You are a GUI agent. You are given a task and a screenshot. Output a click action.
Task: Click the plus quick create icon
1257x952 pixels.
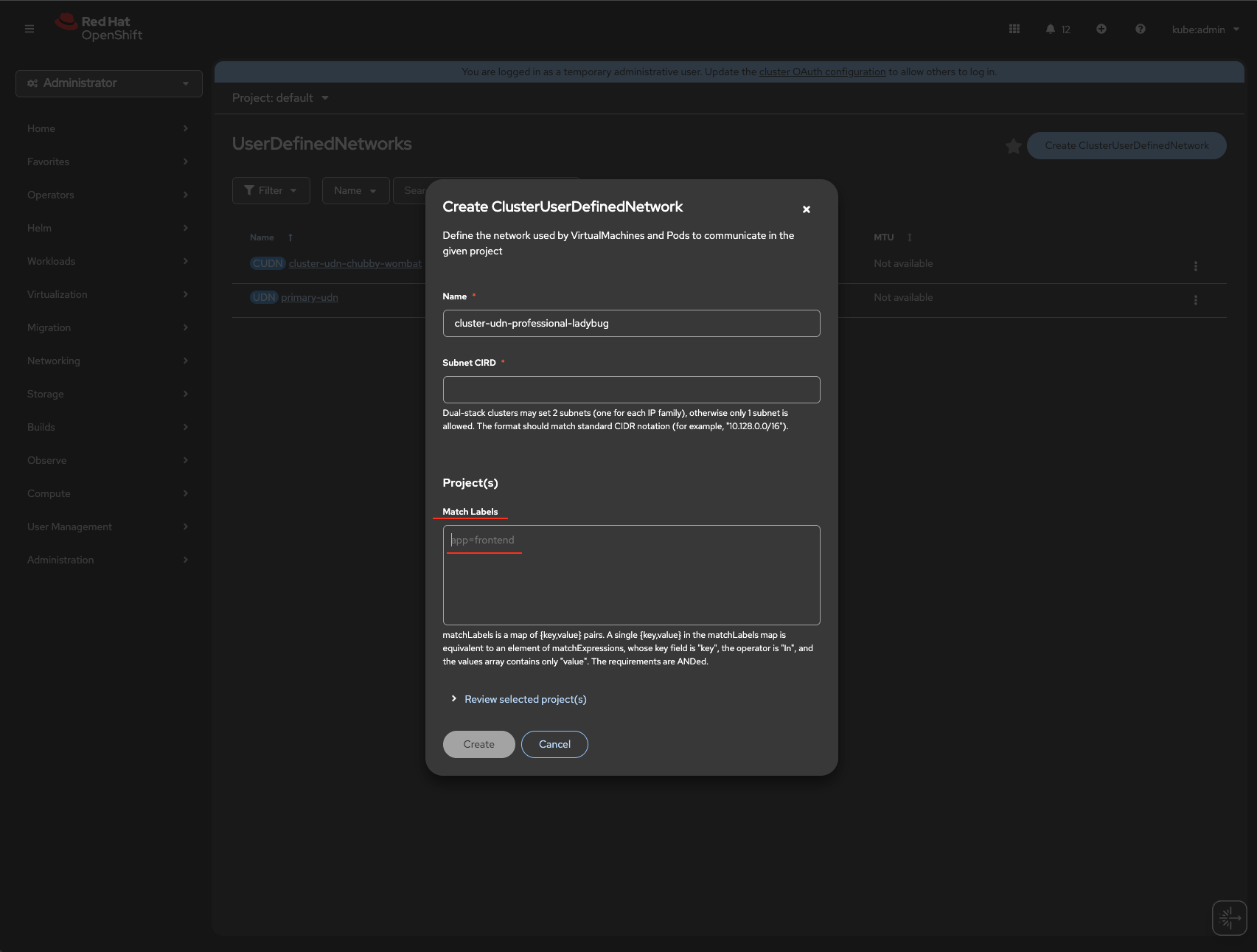tap(1101, 29)
